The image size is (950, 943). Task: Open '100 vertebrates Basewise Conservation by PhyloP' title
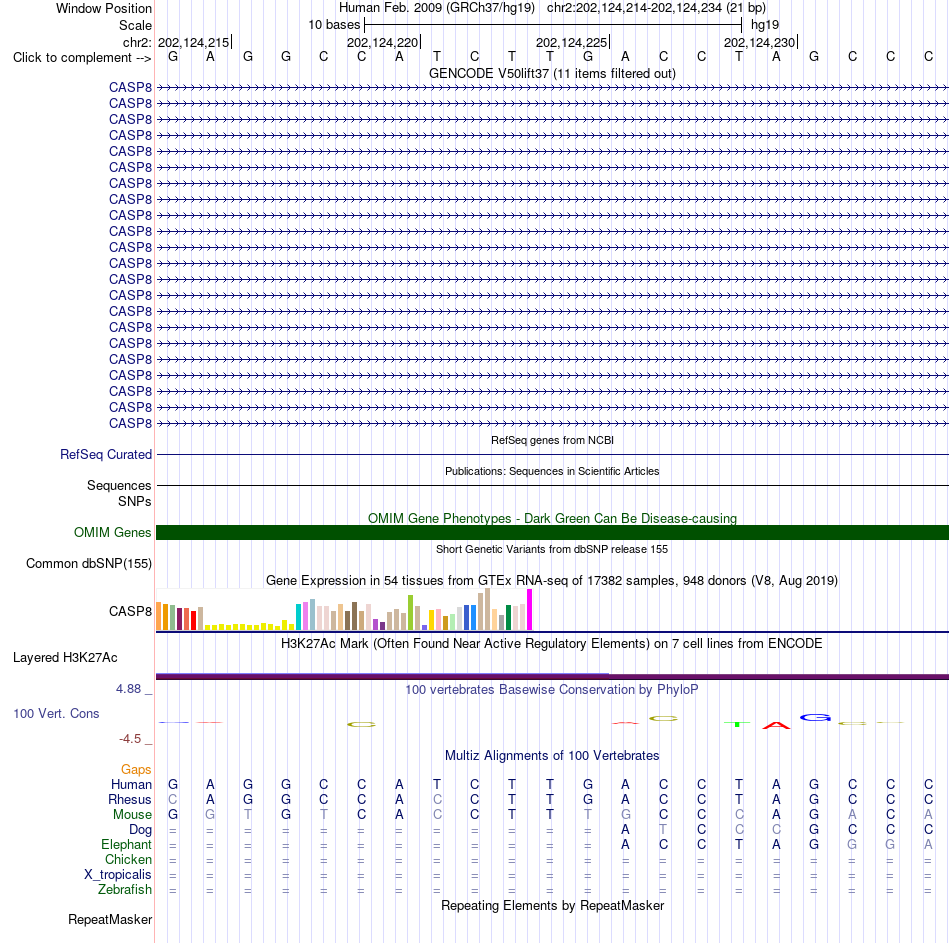pyautogui.click(x=552, y=690)
